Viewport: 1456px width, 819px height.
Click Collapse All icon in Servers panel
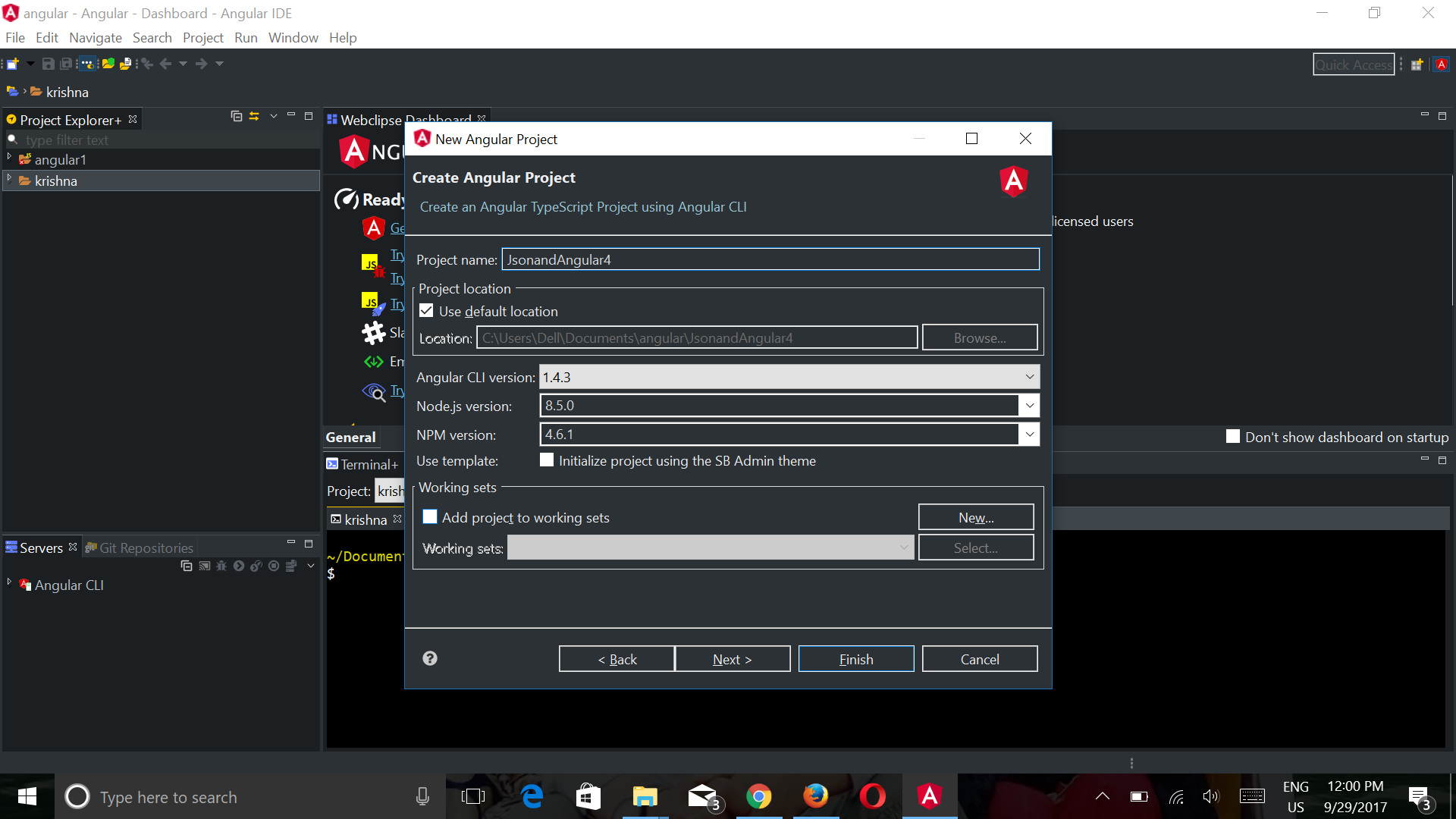pyautogui.click(x=187, y=566)
